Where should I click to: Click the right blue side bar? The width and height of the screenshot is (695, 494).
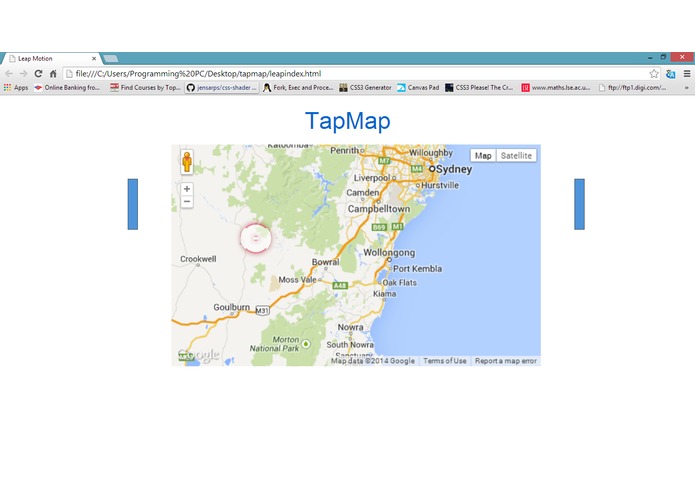coord(579,204)
